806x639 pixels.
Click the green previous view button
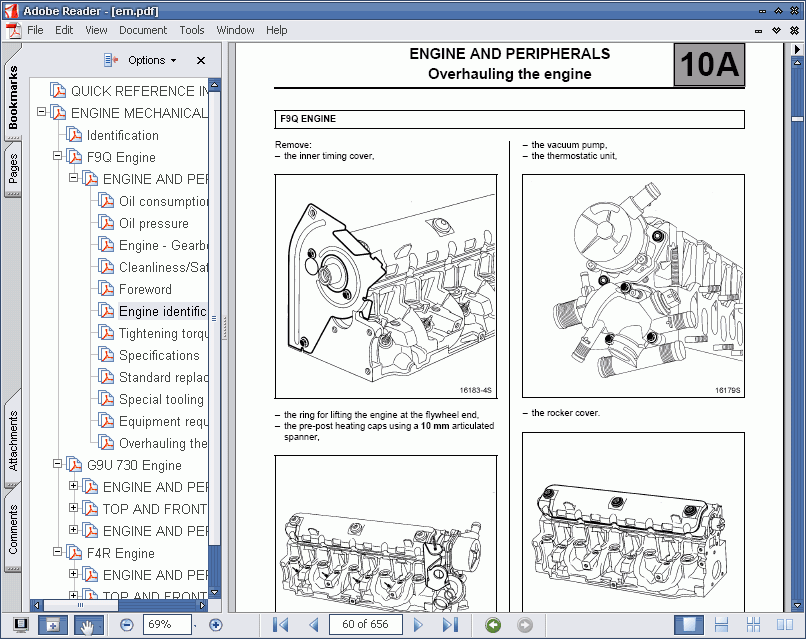(x=493, y=625)
